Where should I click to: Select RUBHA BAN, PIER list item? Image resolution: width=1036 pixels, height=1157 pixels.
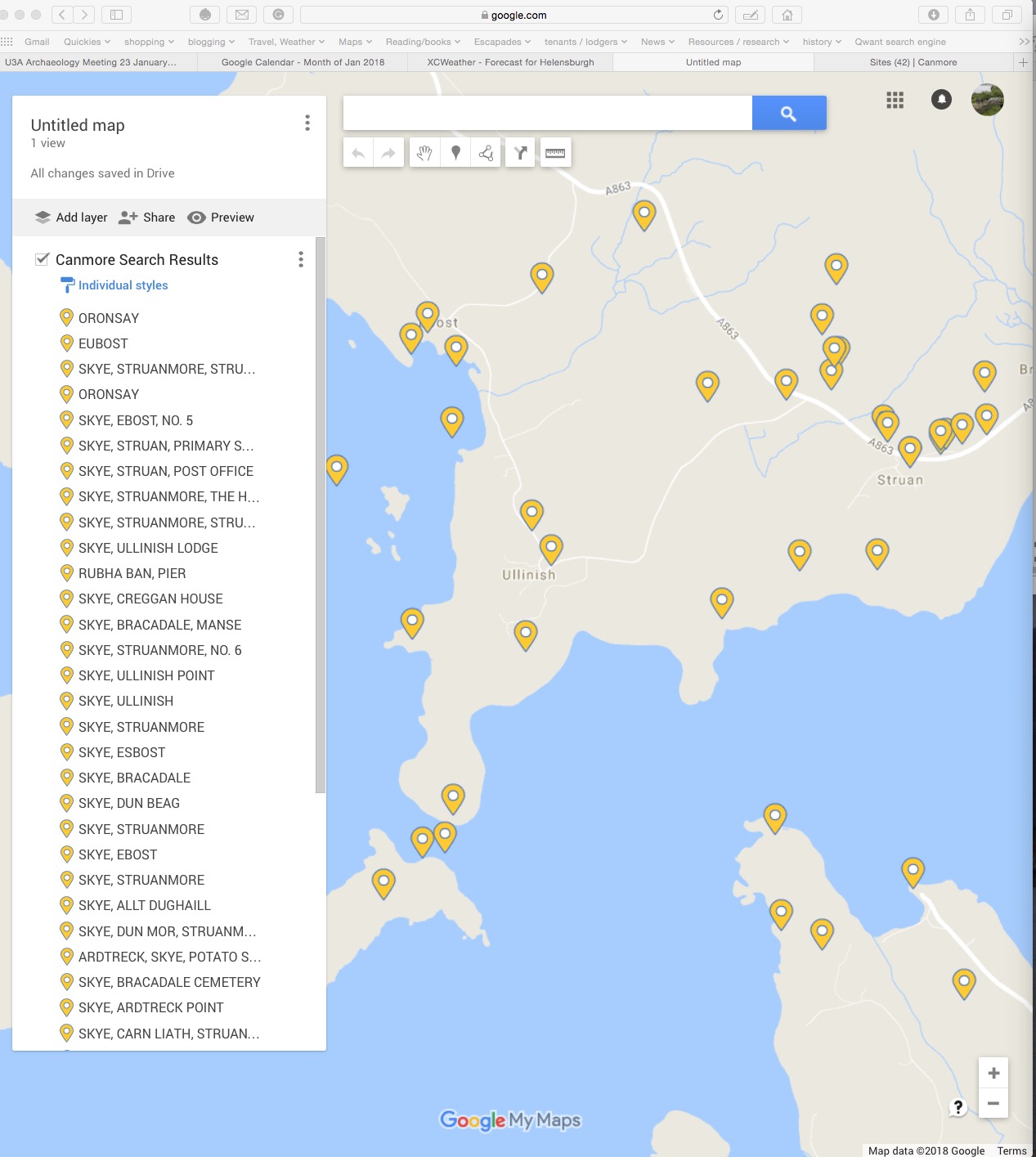[132, 573]
